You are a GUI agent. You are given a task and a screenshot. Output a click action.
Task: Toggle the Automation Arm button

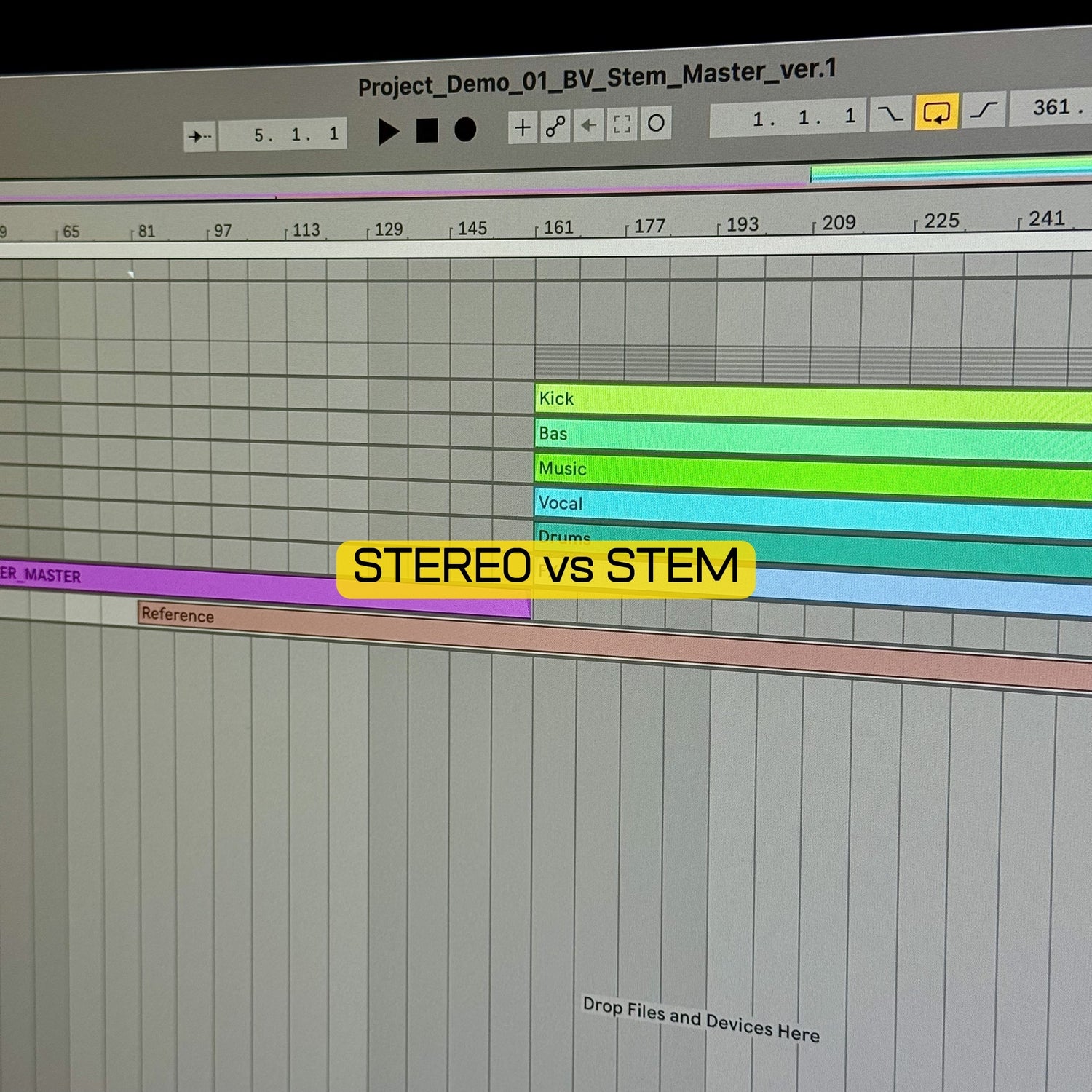[x=555, y=127]
